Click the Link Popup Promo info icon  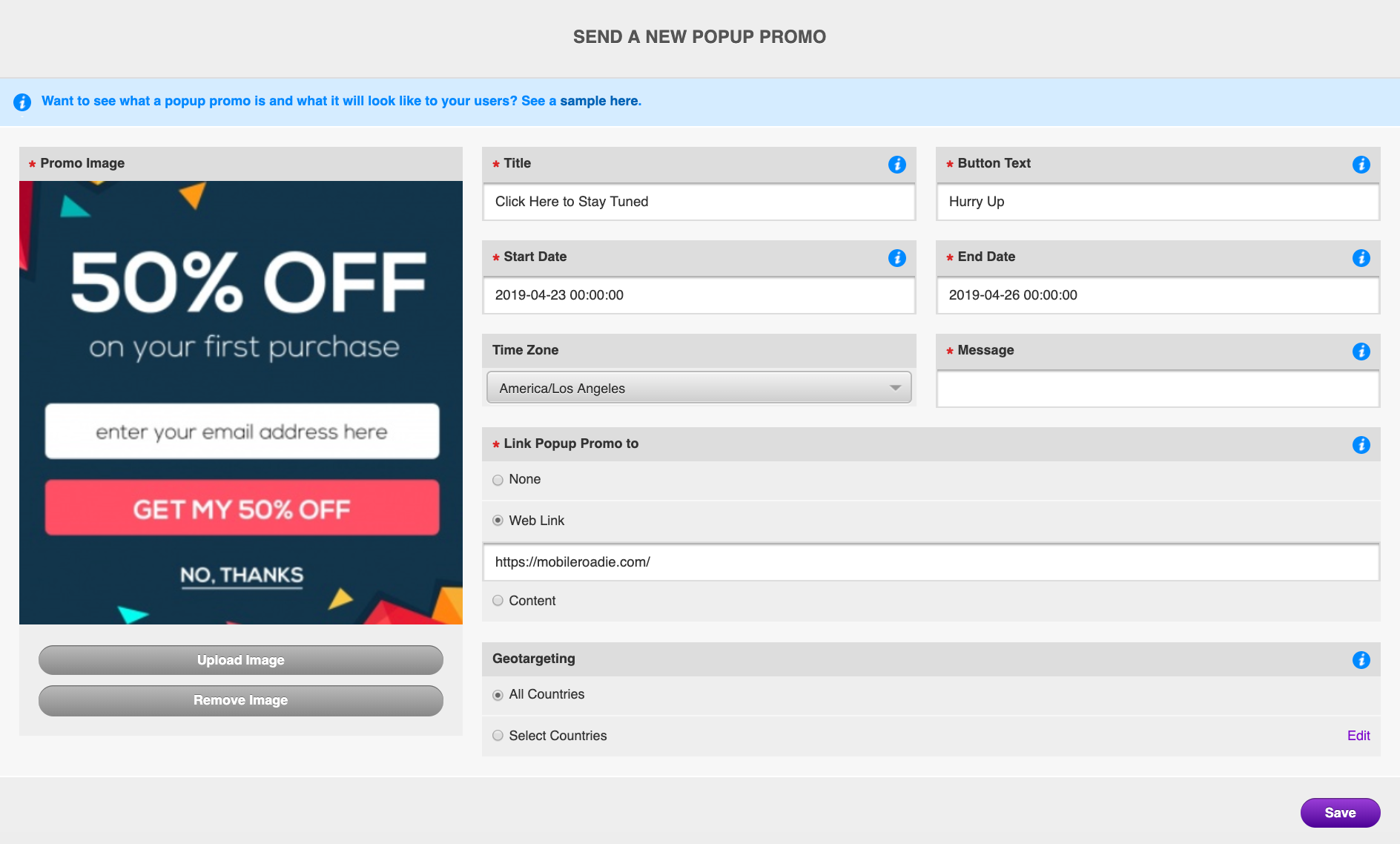coord(1361,445)
